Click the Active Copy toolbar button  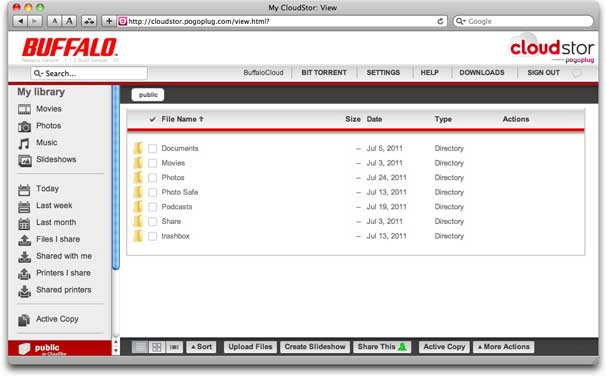444,347
